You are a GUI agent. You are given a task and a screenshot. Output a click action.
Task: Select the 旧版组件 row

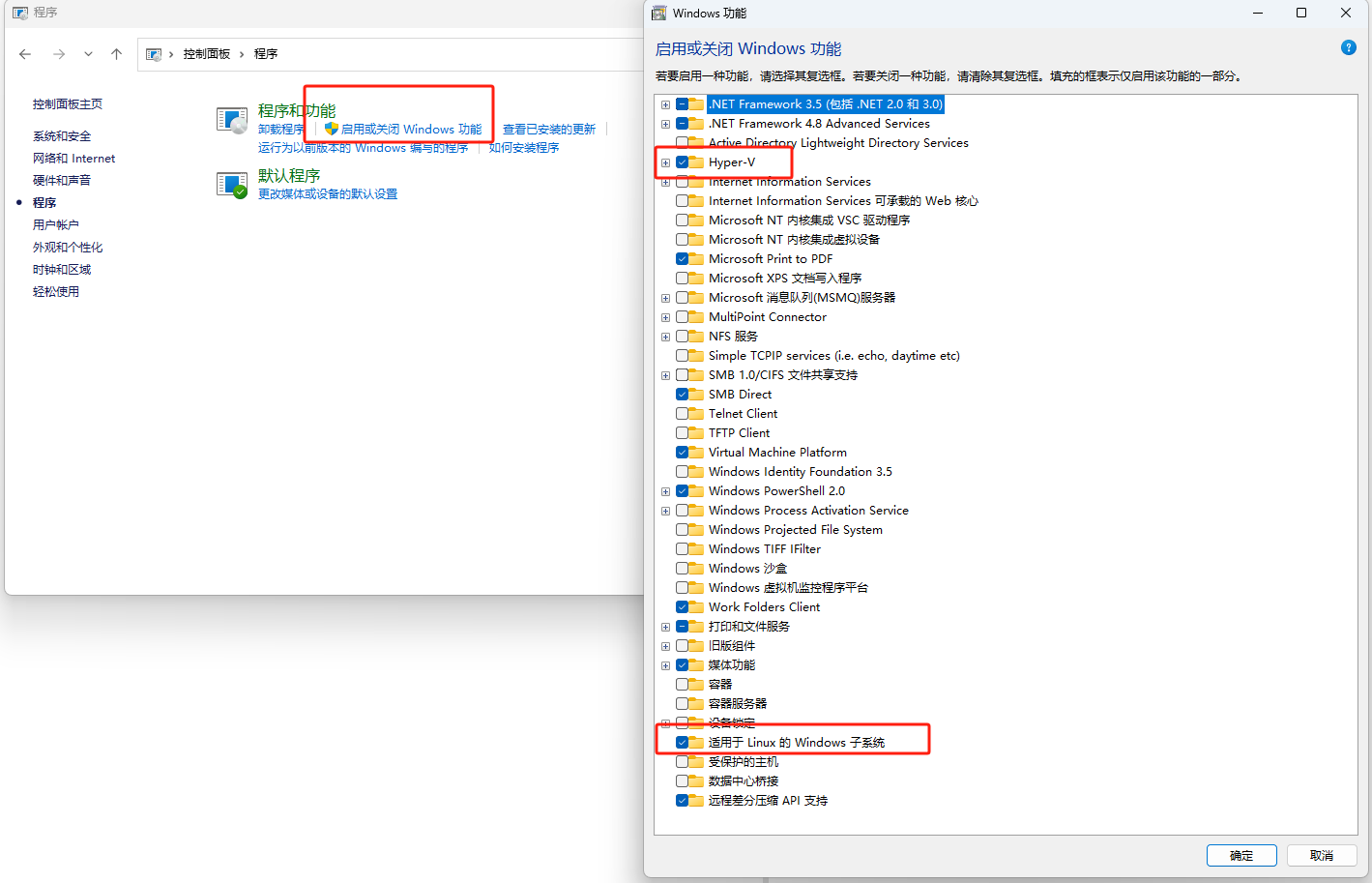pyautogui.click(x=731, y=645)
